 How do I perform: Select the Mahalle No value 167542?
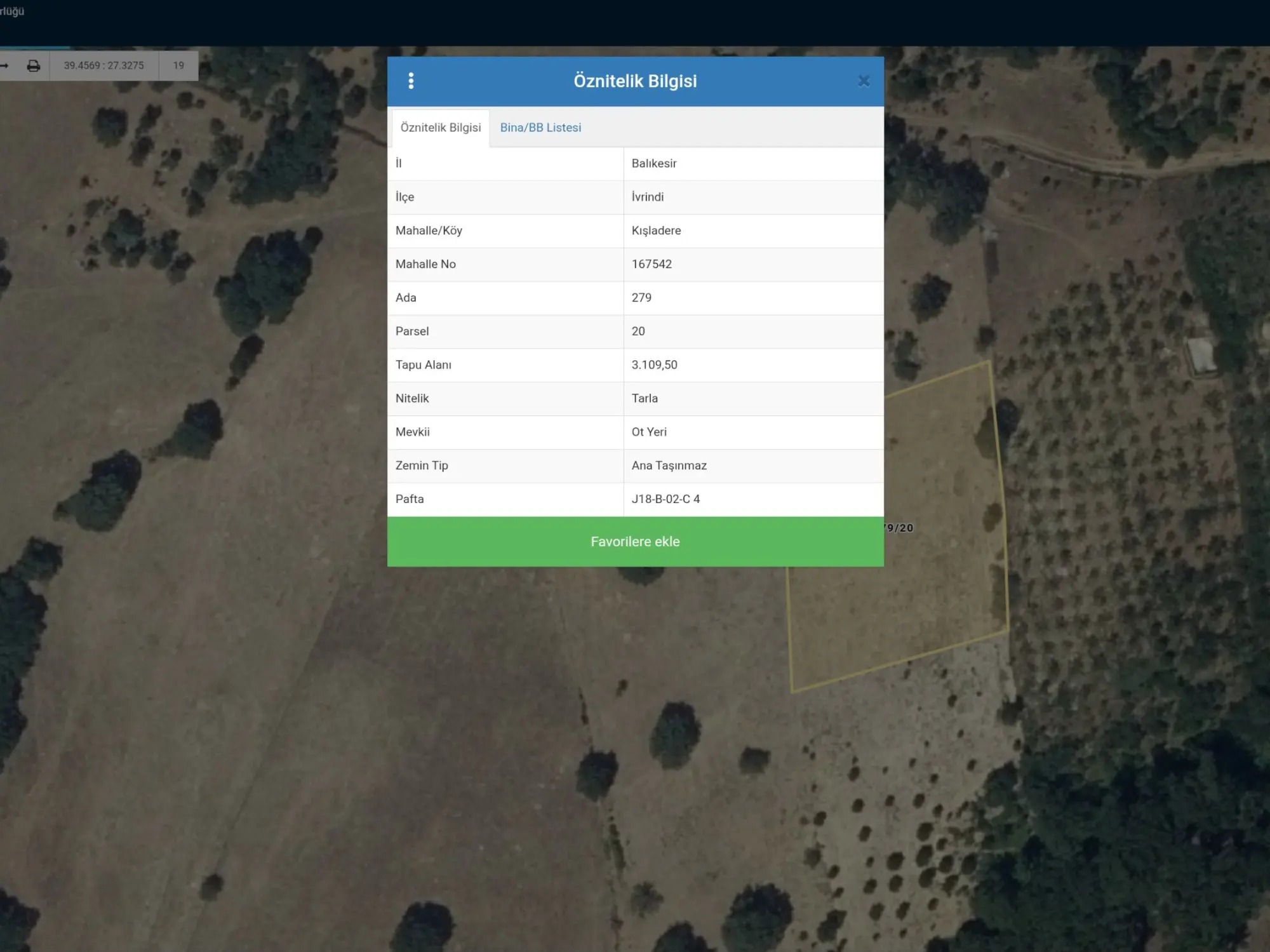click(652, 264)
